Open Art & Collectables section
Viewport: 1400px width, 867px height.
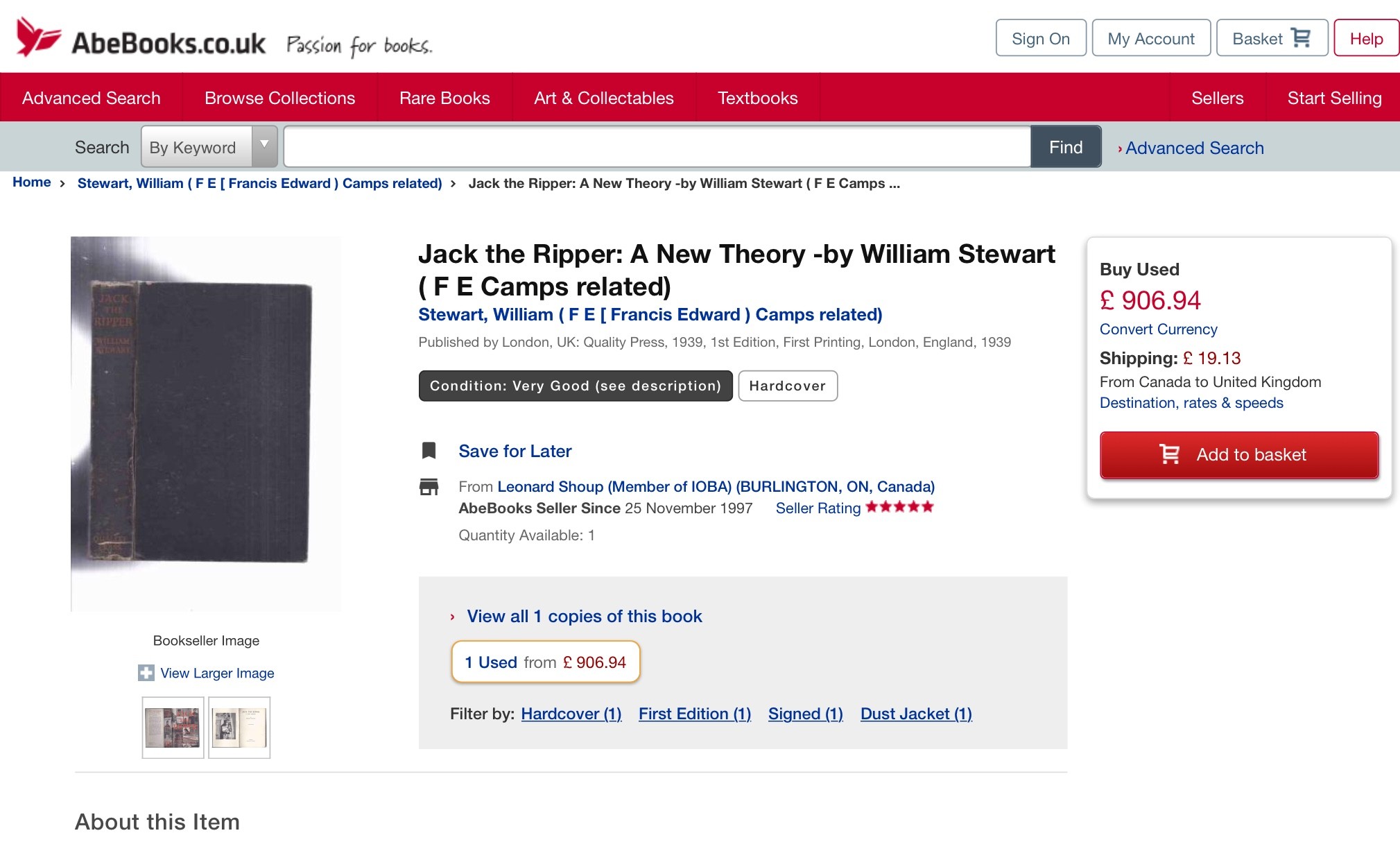tap(603, 98)
